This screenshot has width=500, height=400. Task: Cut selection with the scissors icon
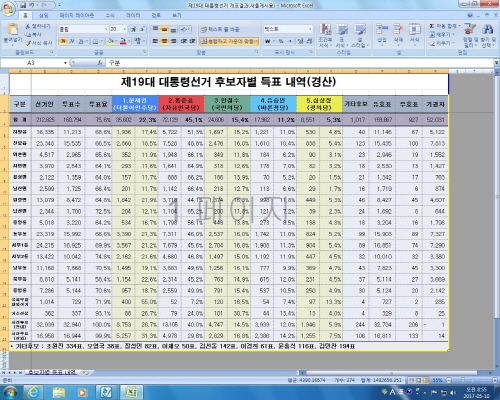tap(28, 26)
